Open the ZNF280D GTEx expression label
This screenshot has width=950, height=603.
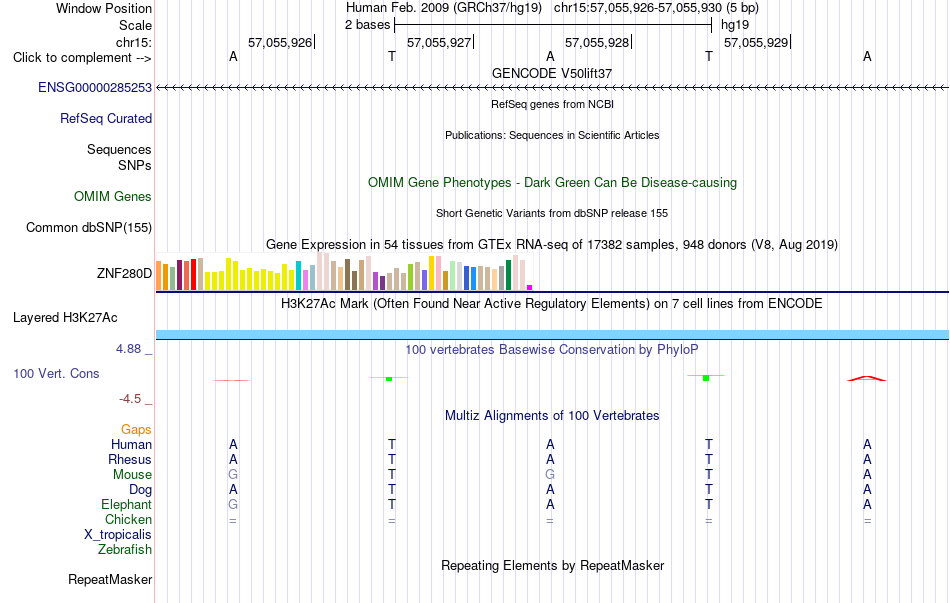tap(124, 273)
